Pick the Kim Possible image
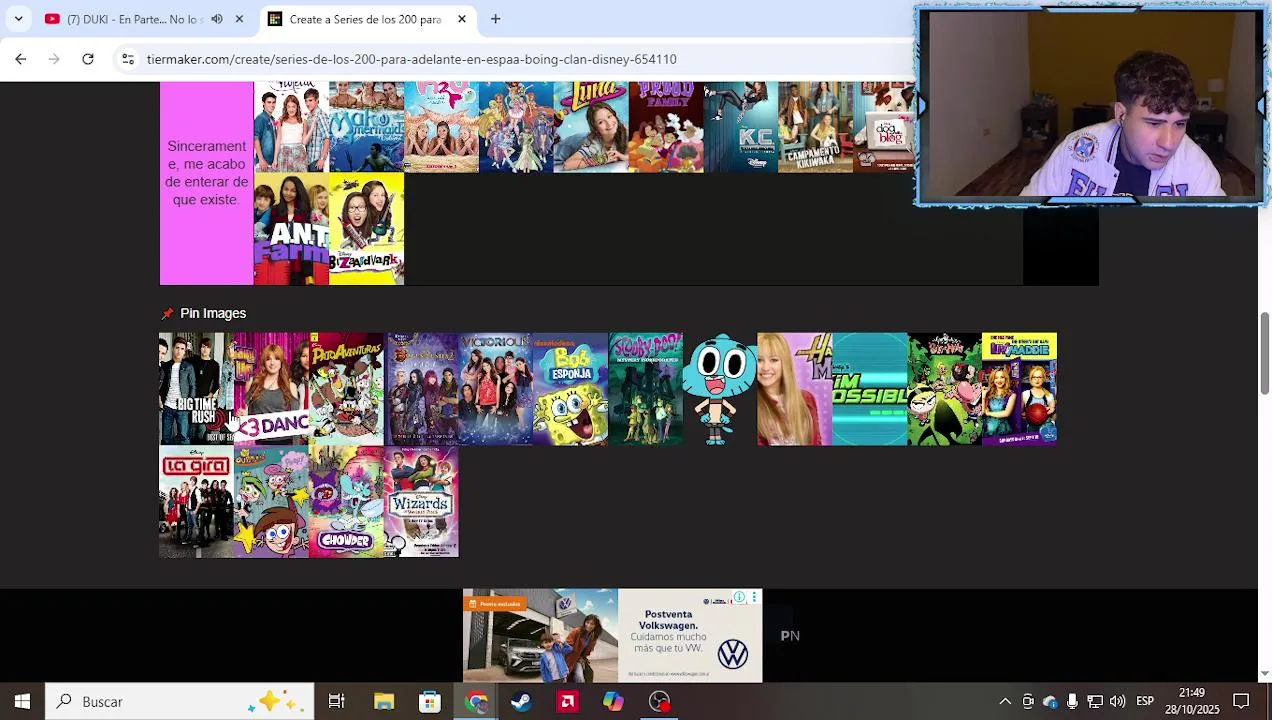This screenshot has height=720, width=1272. point(870,389)
